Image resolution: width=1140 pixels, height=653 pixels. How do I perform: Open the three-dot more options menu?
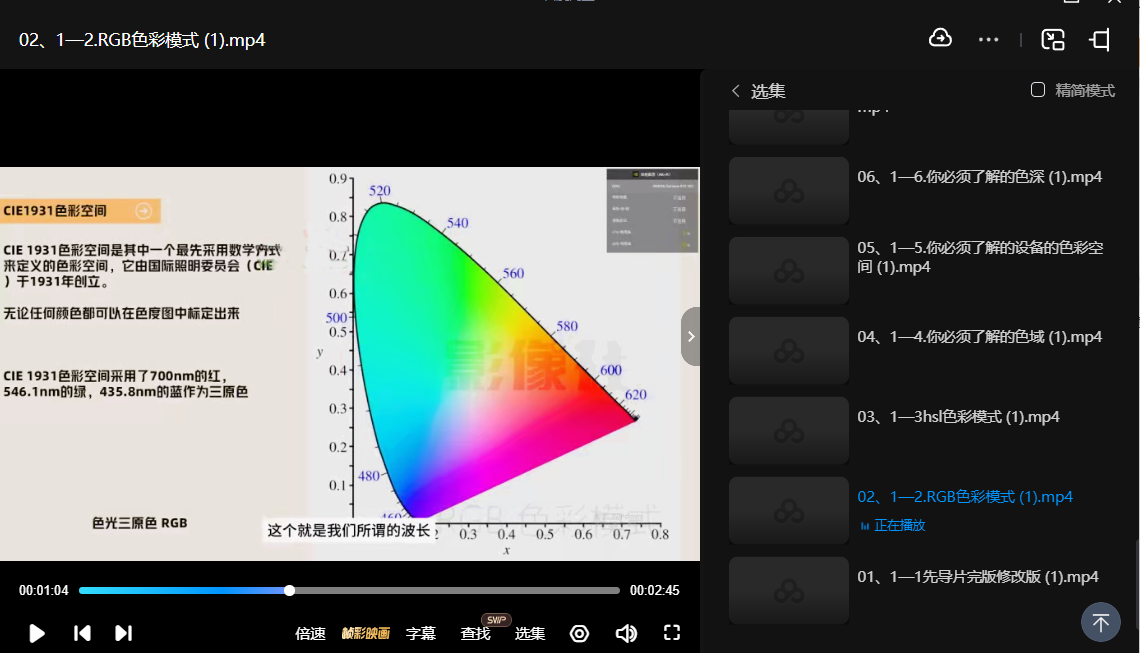click(x=988, y=39)
